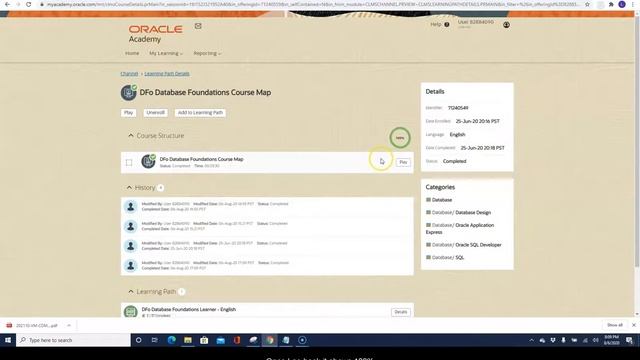The image size is (640, 360).
Task: Click the course icon in the Course Structure row
Action: 148,161
